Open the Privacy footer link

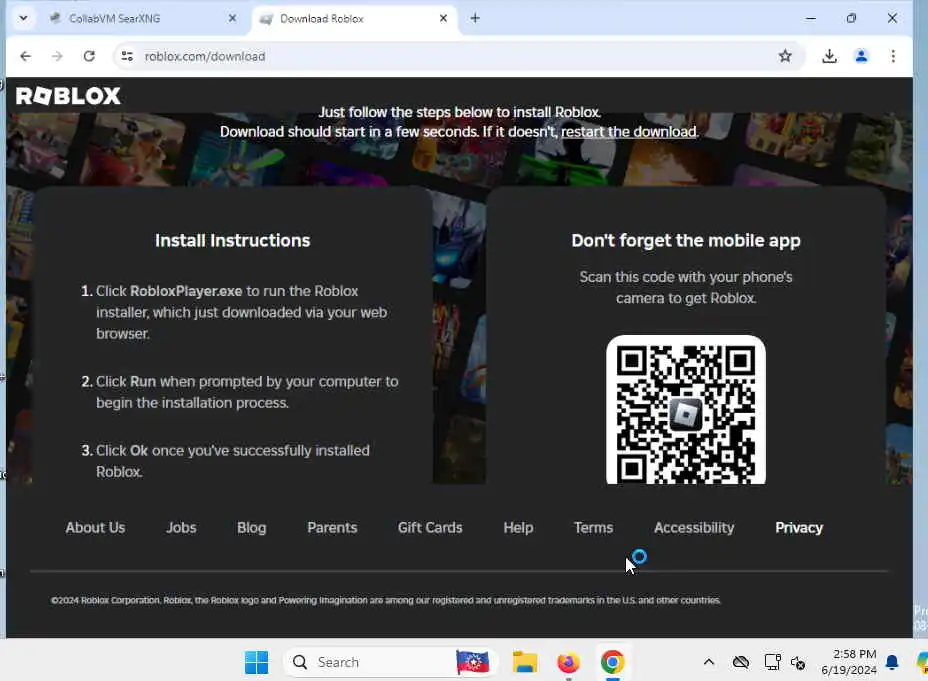click(x=798, y=528)
